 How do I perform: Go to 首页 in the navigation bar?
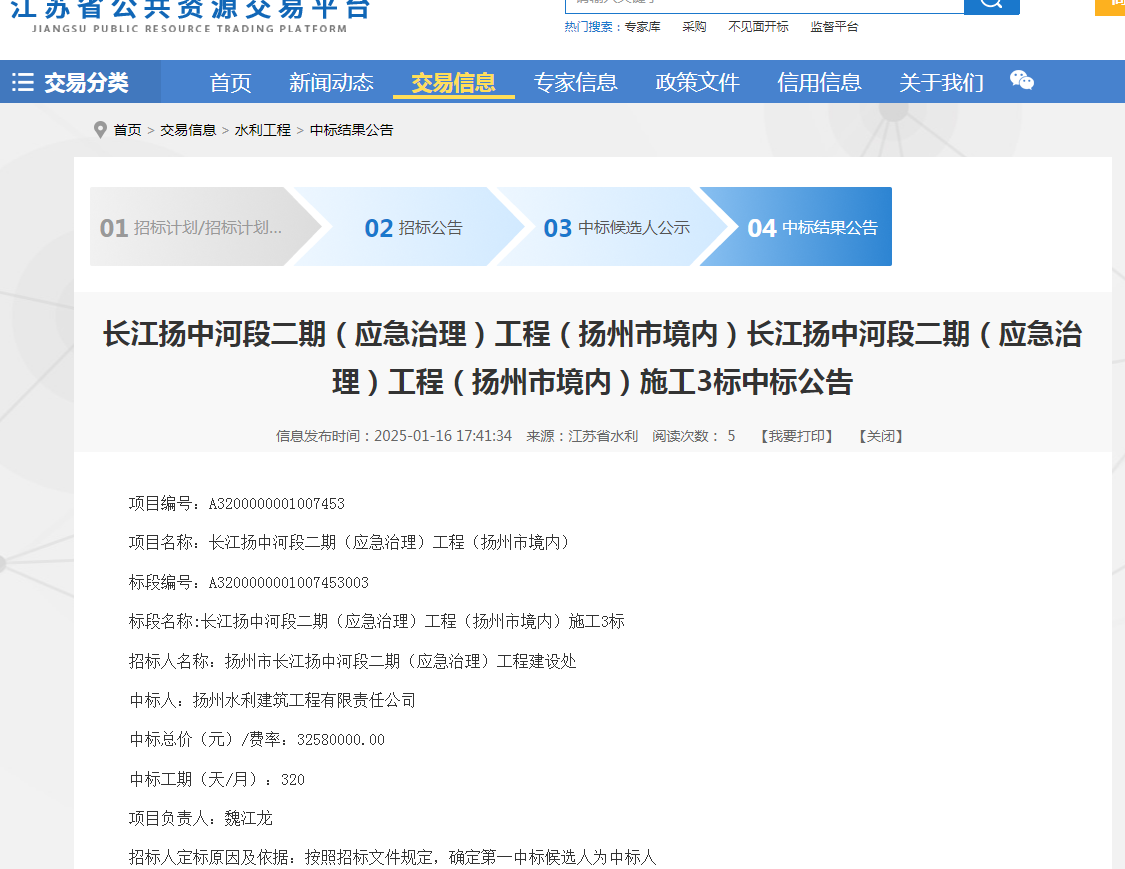click(x=230, y=82)
